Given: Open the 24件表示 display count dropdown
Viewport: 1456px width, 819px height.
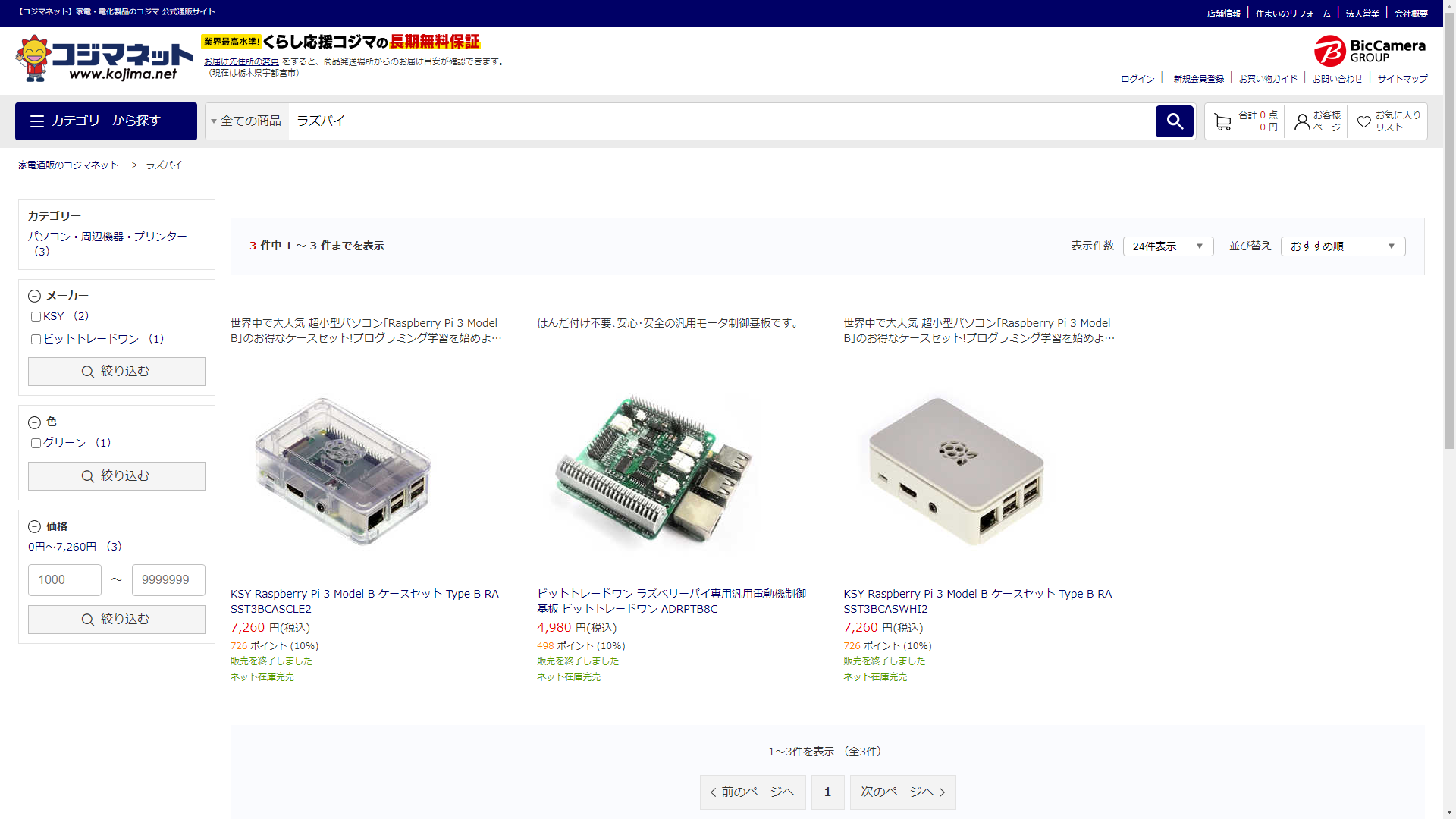Looking at the screenshot, I should point(1168,246).
